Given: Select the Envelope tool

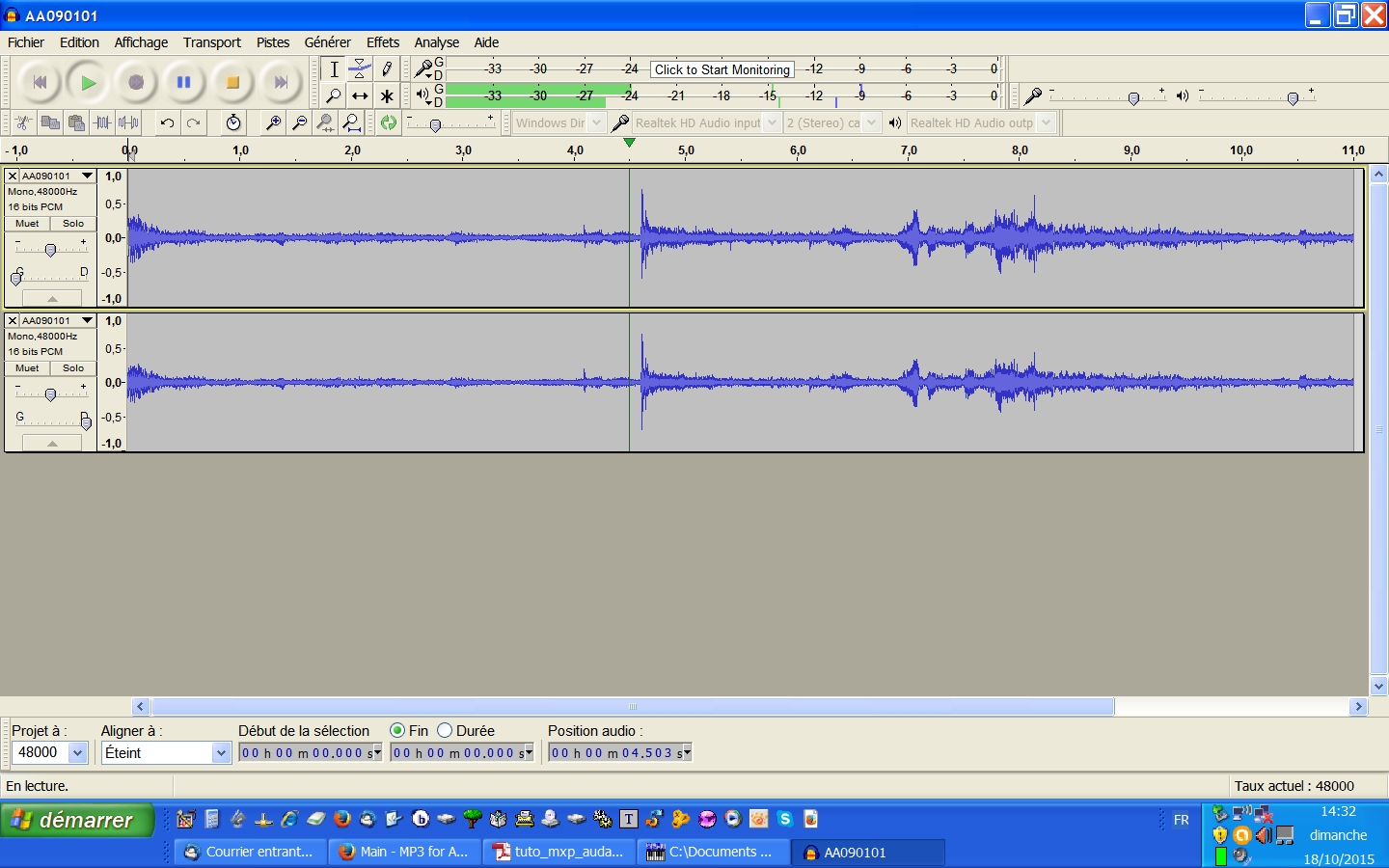Looking at the screenshot, I should click(x=360, y=69).
